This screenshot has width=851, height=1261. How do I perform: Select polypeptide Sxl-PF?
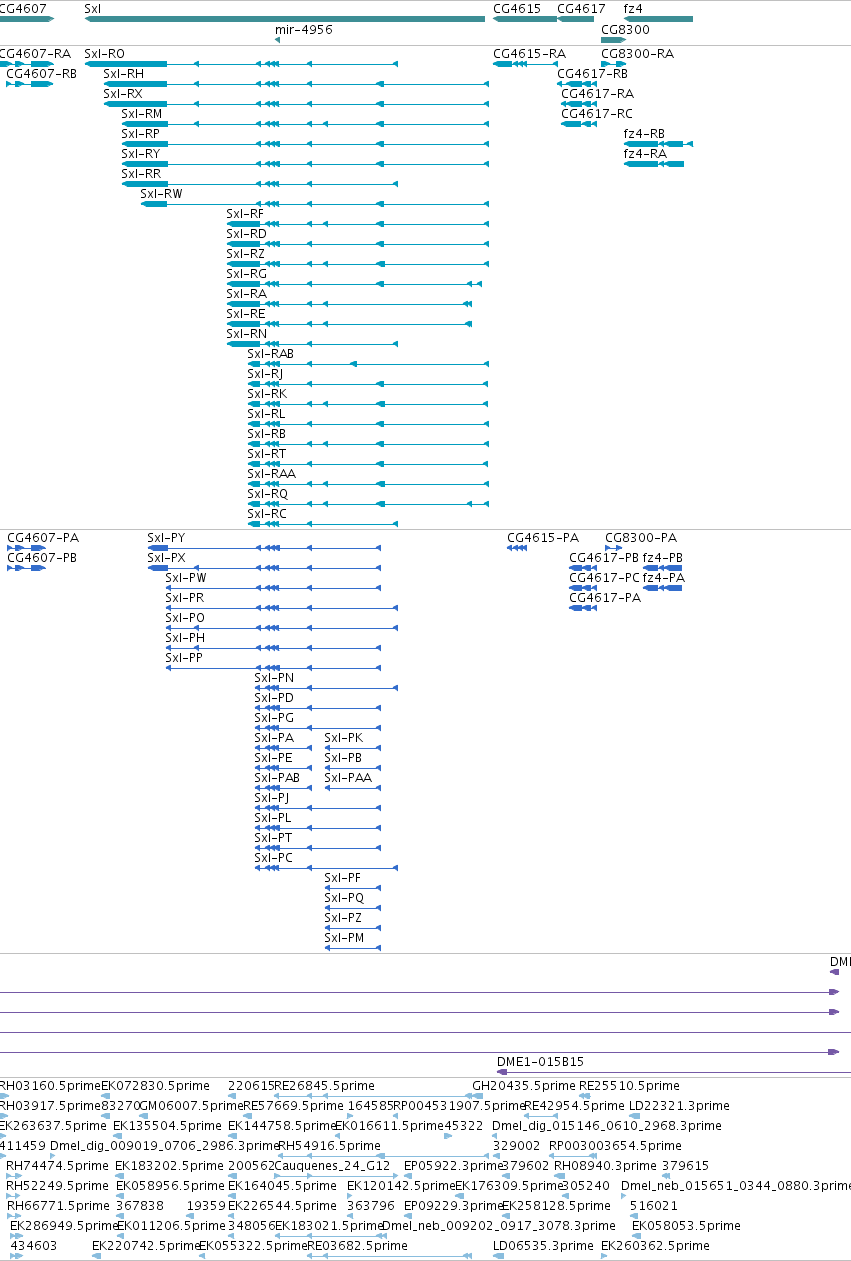click(342, 878)
